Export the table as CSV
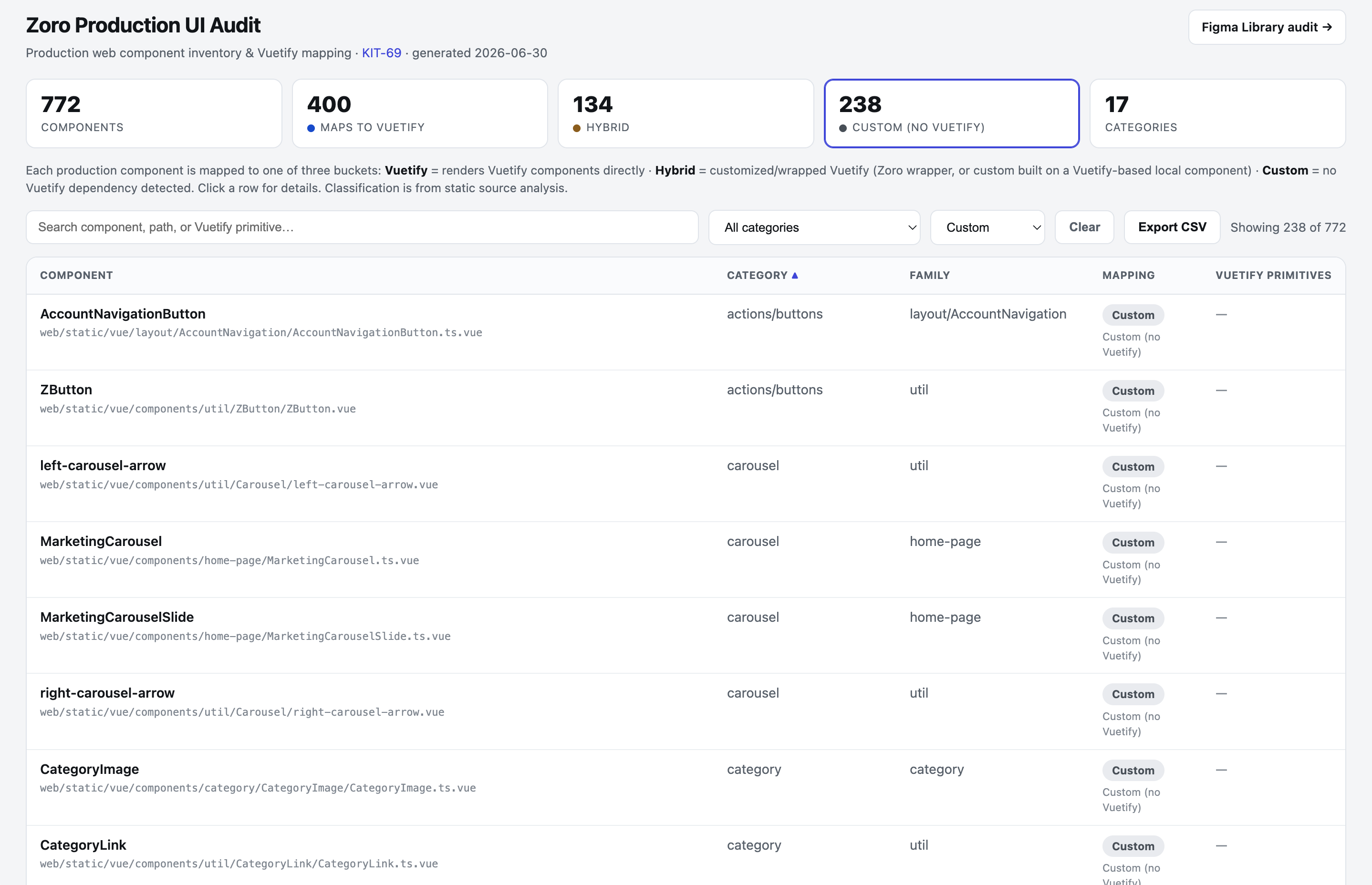1372x885 pixels. (x=1172, y=227)
